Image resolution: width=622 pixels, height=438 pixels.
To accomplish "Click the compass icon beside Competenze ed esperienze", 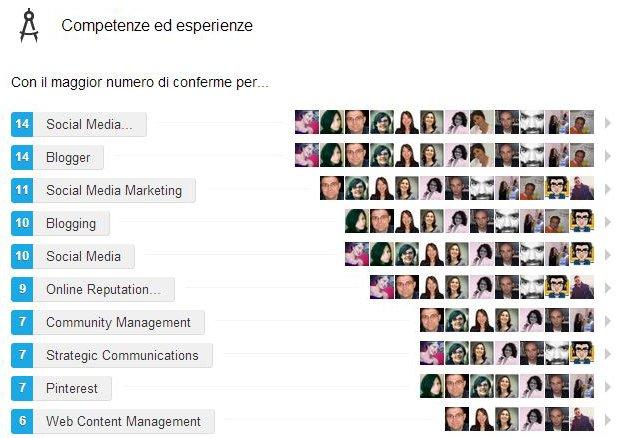I will tap(29, 25).
